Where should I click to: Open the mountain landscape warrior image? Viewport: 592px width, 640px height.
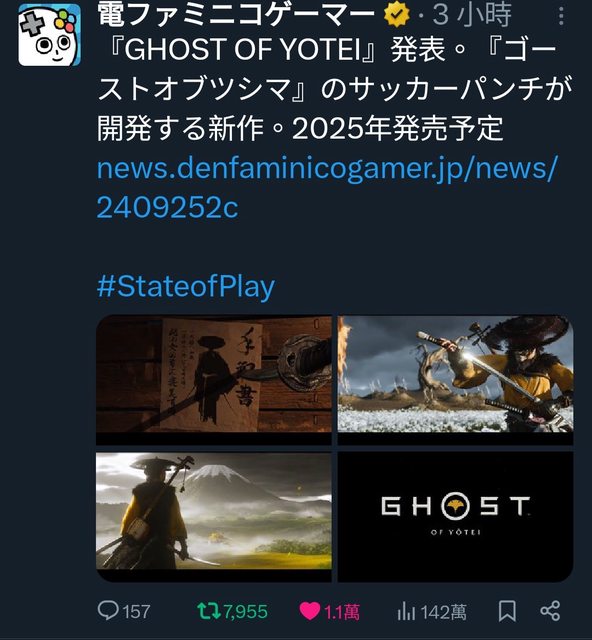point(214,517)
